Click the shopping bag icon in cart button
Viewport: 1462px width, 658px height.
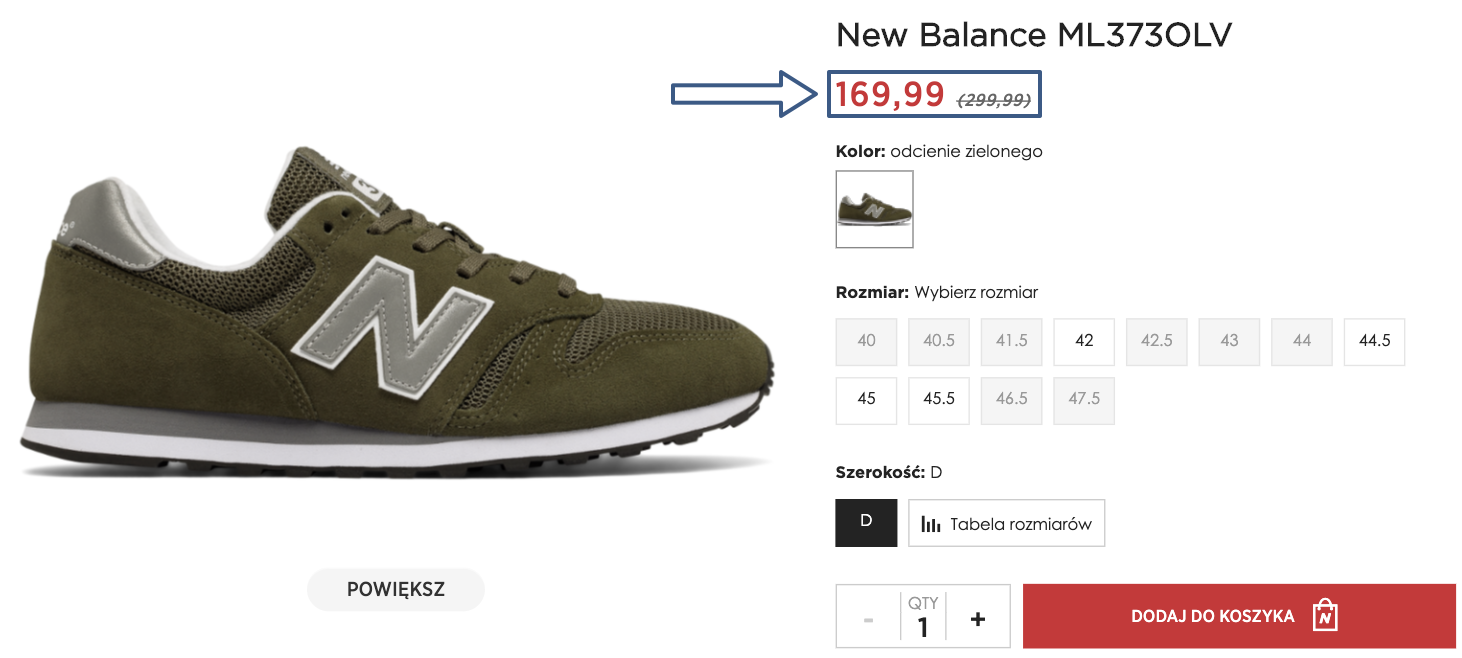click(x=1325, y=615)
